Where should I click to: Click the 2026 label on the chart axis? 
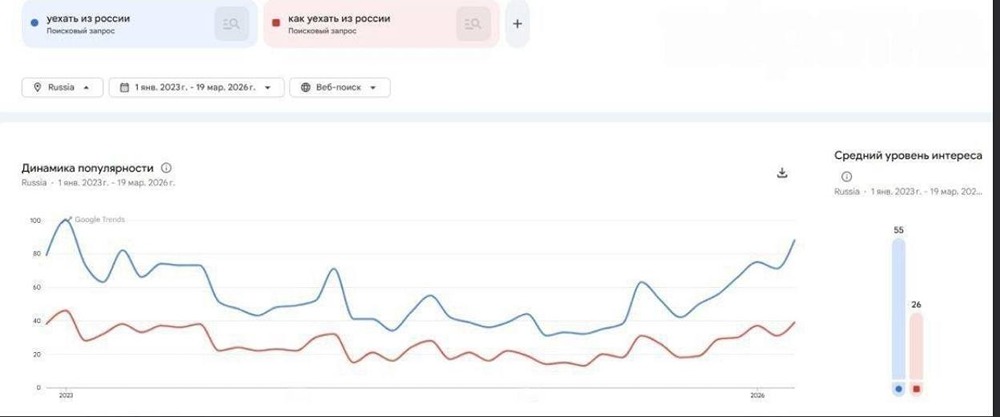[x=757, y=396]
